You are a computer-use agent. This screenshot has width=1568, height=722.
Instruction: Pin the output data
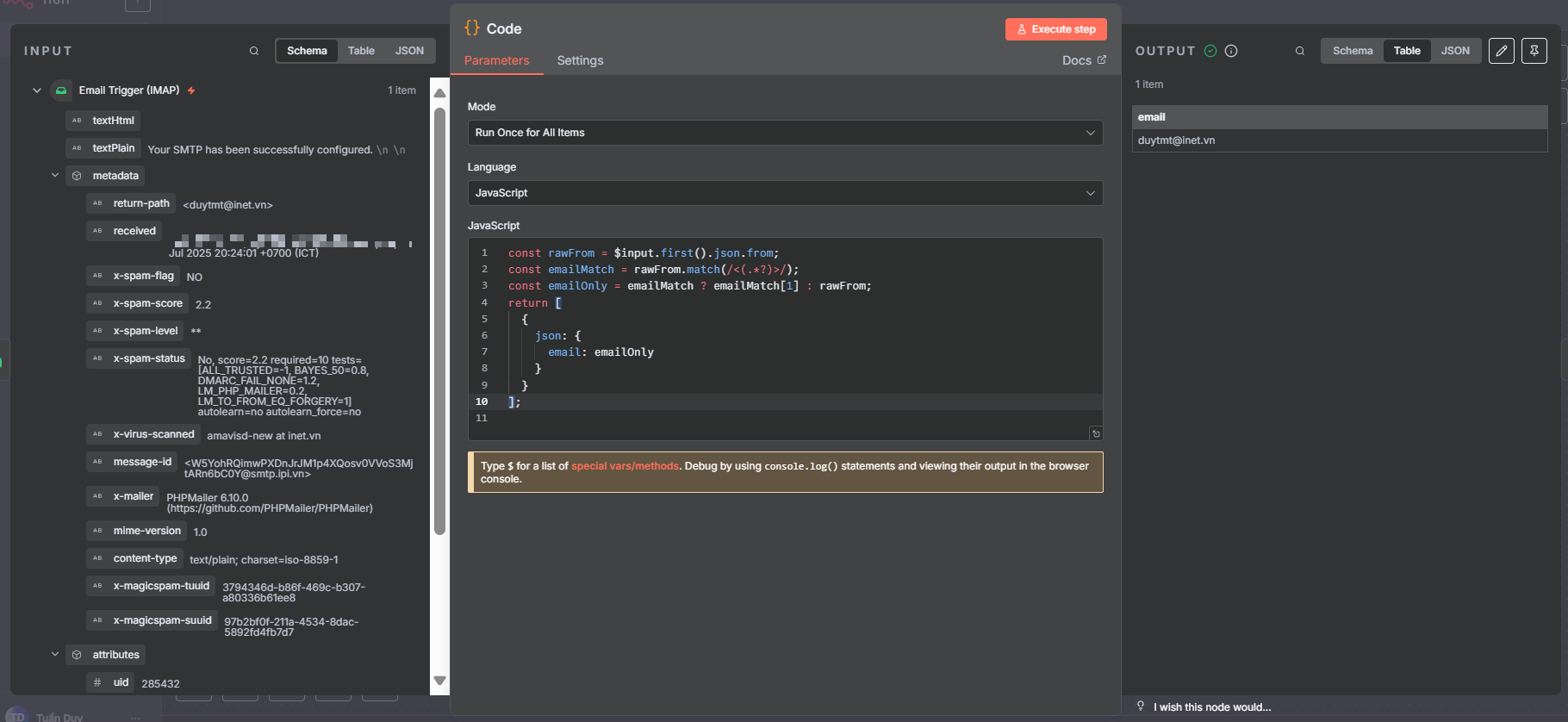pos(1534,51)
